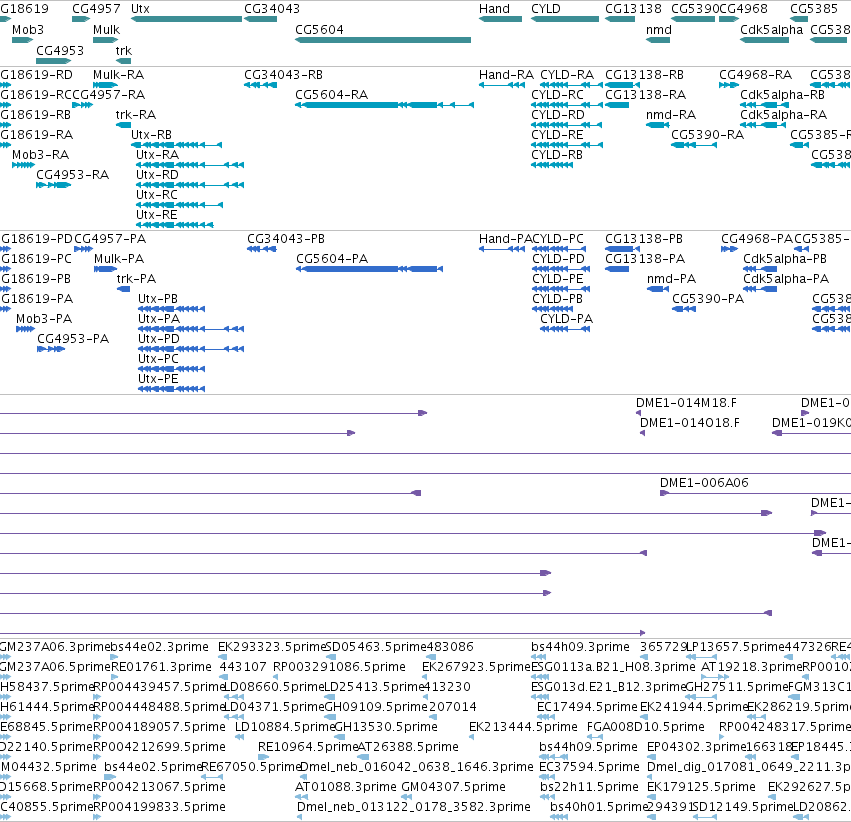
Task: Select protein CG13138-PA
Action: coord(617,269)
